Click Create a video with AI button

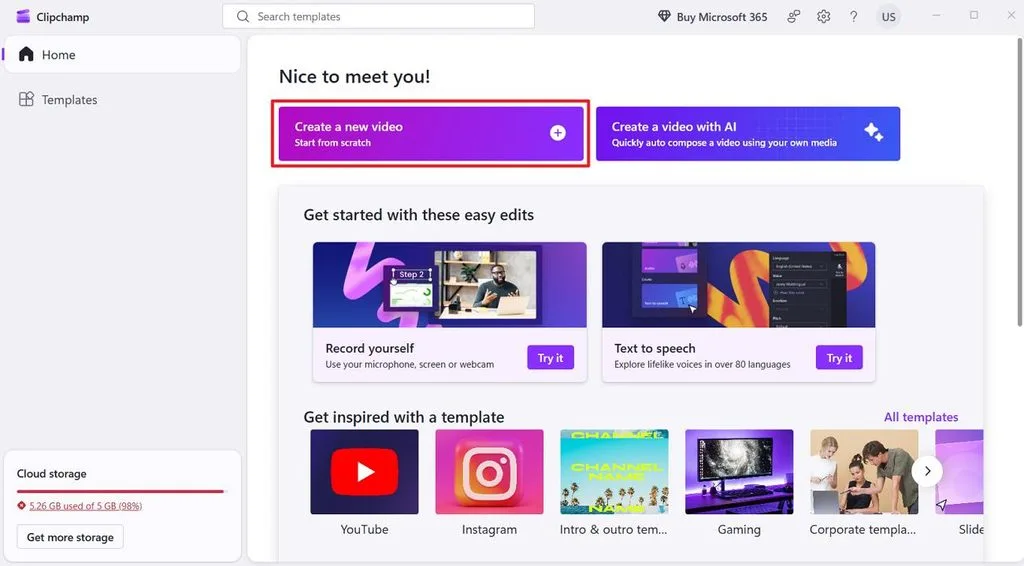click(748, 133)
